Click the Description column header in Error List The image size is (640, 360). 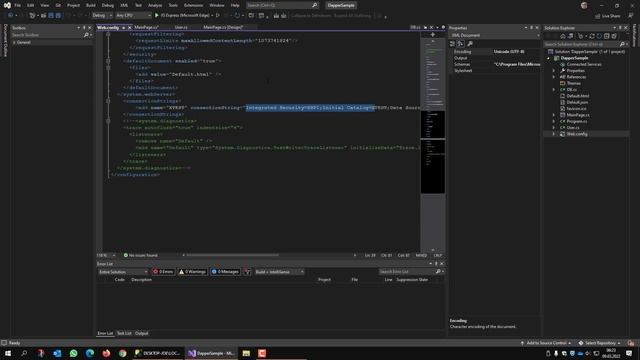click(142, 280)
